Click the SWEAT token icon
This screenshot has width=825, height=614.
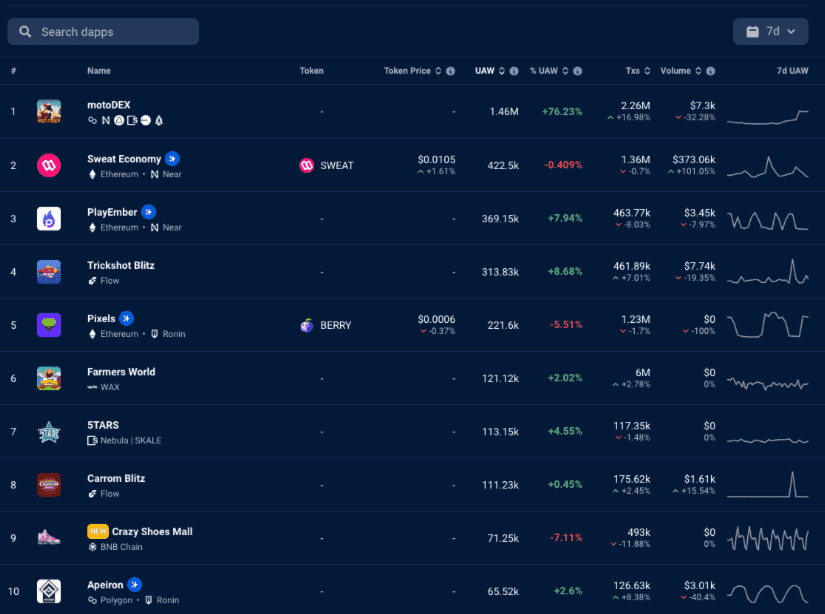pyautogui.click(x=307, y=165)
